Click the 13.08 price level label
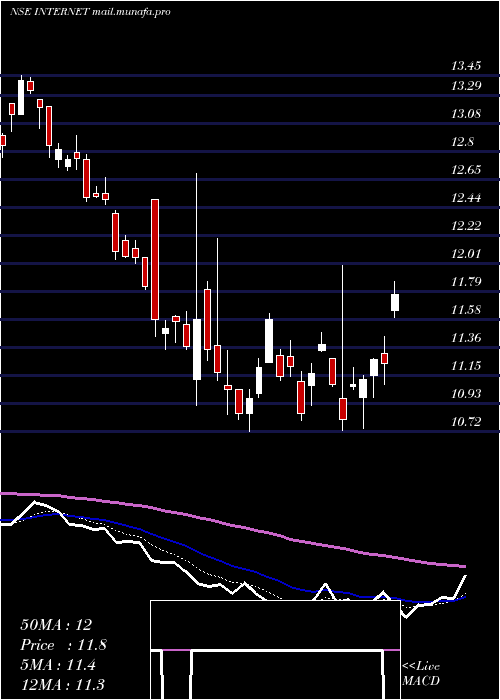The height and width of the screenshot is (700, 500). click(466, 114)
